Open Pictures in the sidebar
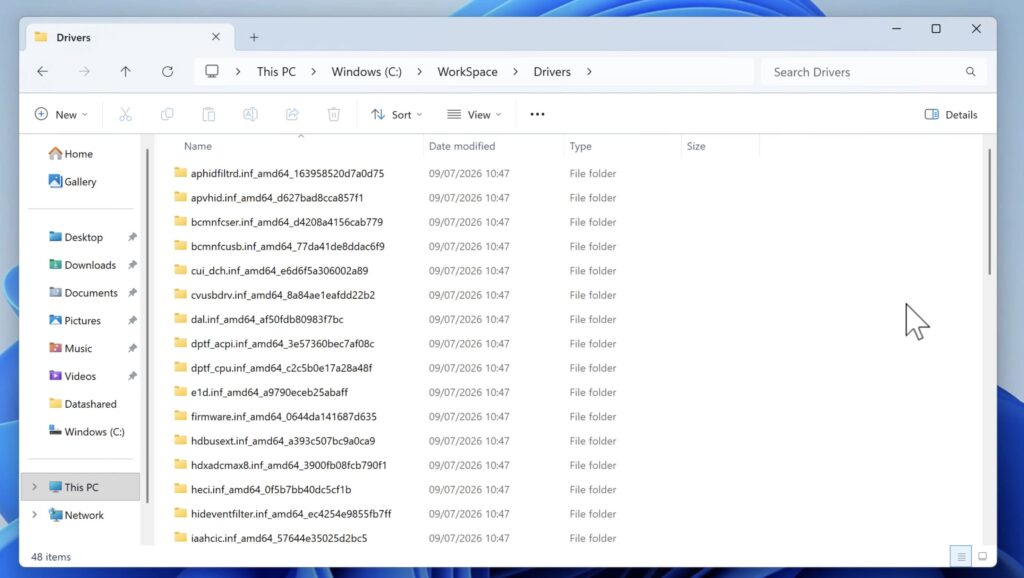Screen dimensions: 1024x578 tap(74, 320)
